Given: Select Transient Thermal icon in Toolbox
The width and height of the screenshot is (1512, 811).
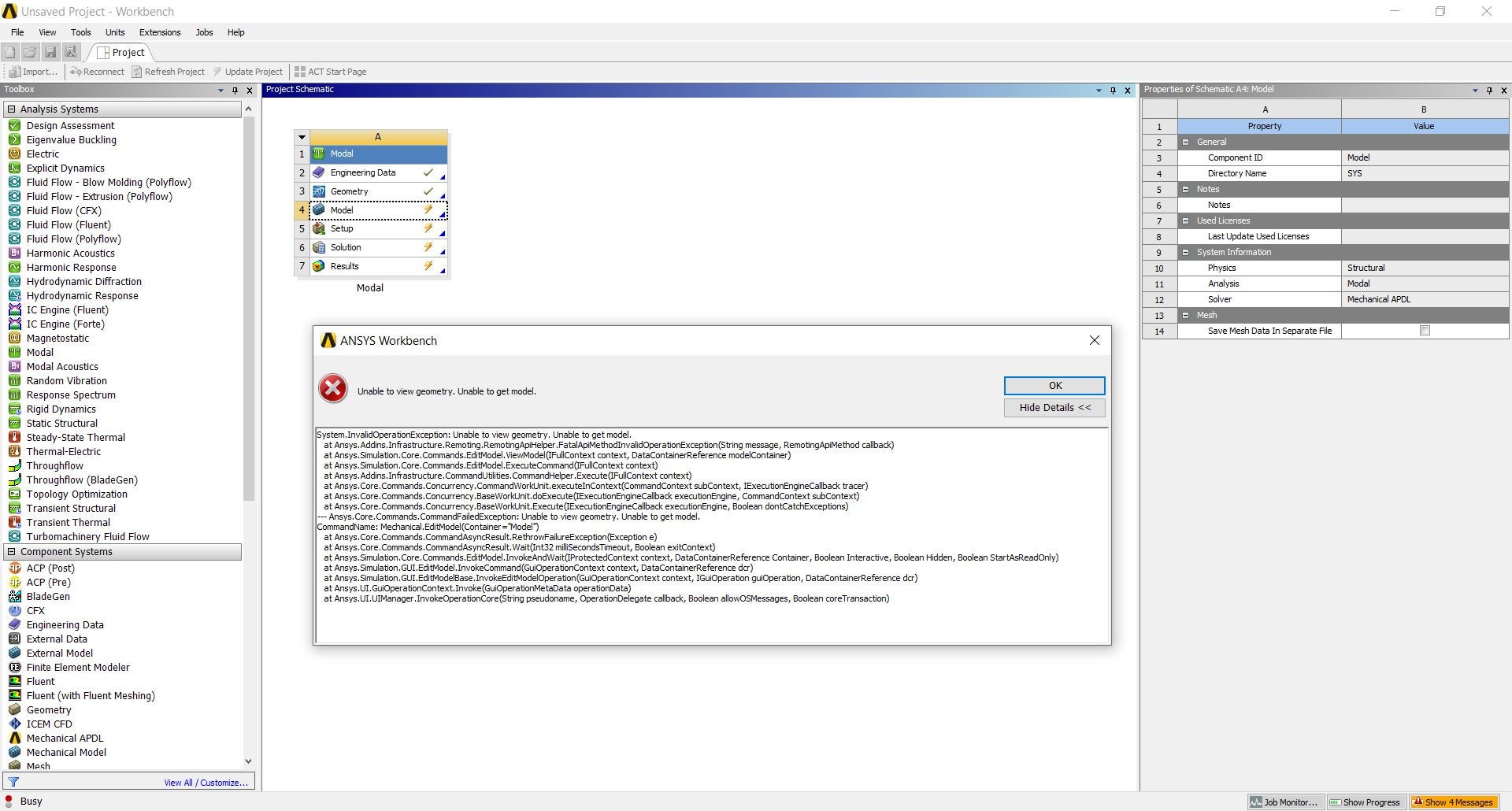Looking at the screenshot, I should point(14,522).
